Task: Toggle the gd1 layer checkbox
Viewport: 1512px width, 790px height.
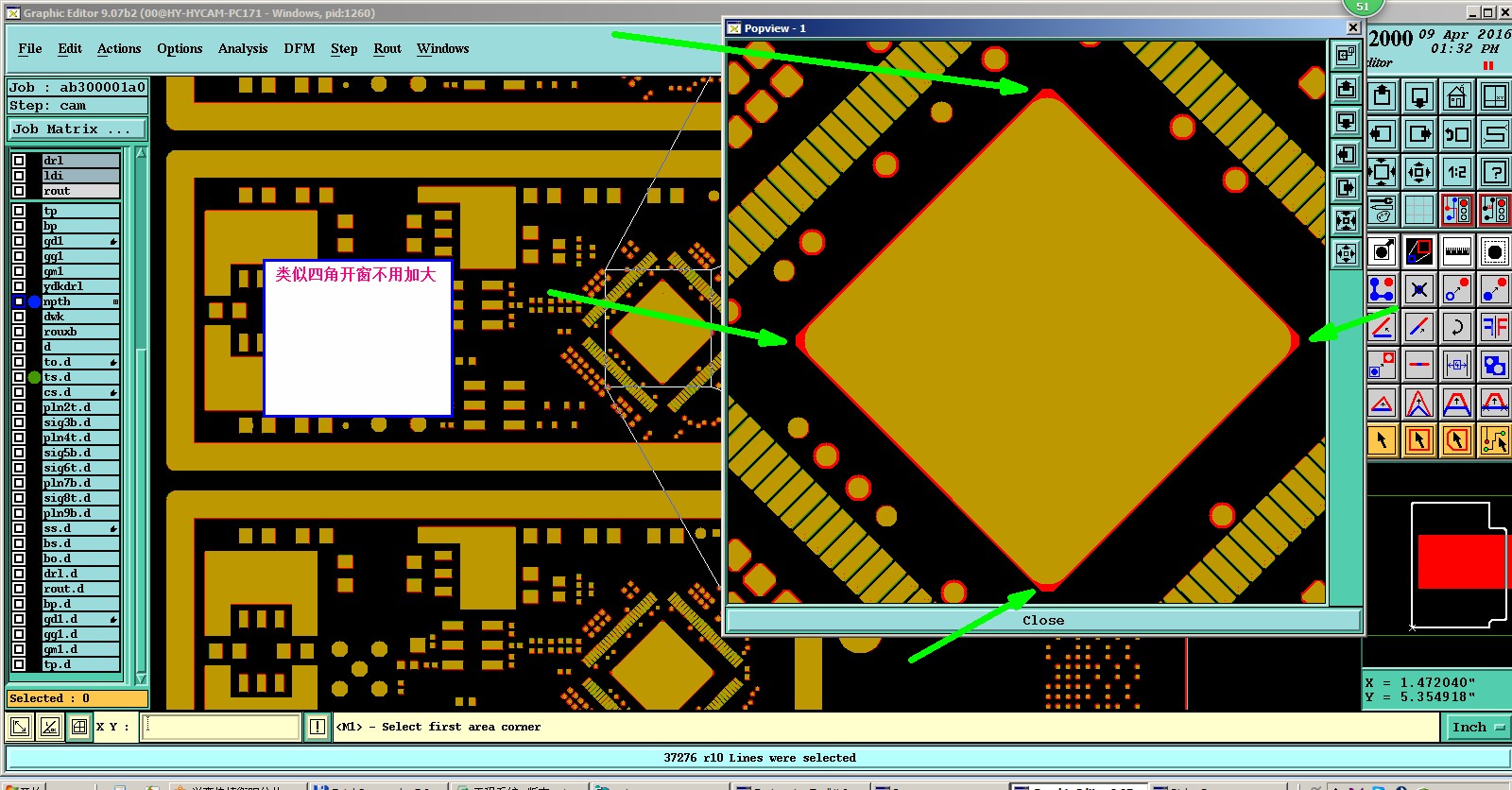Action: pyautogui.click(x=19, y=241)
